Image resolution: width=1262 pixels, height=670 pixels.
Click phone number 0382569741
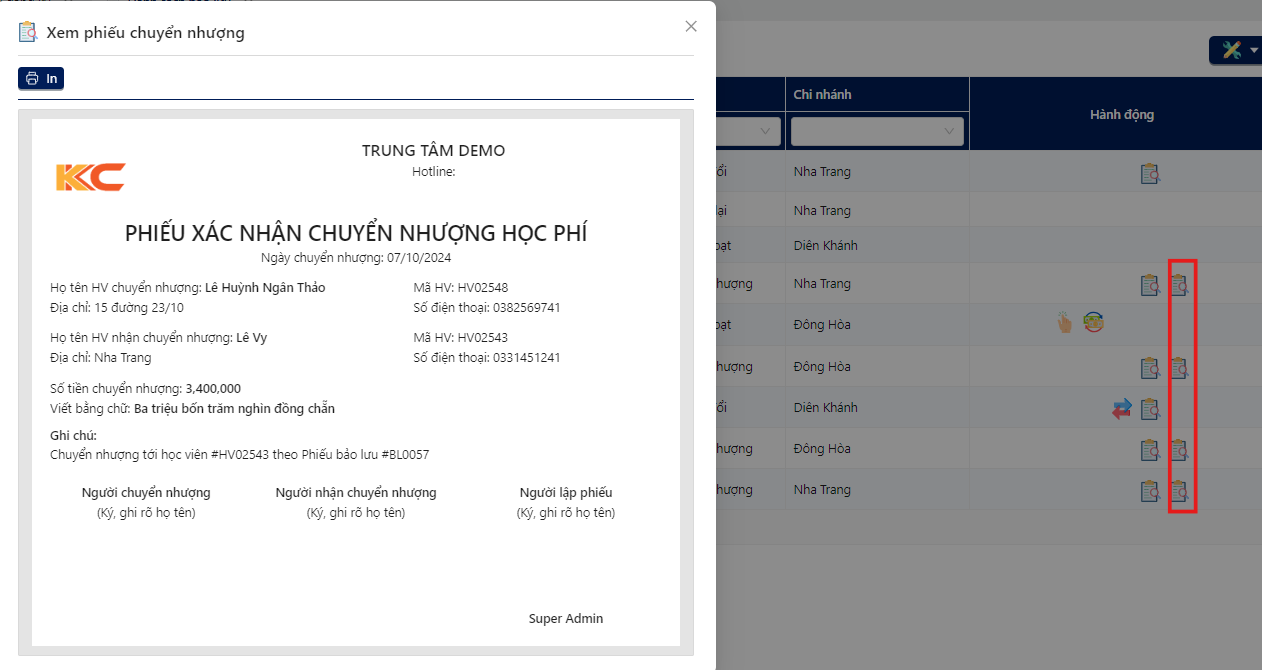click(527, 308)
